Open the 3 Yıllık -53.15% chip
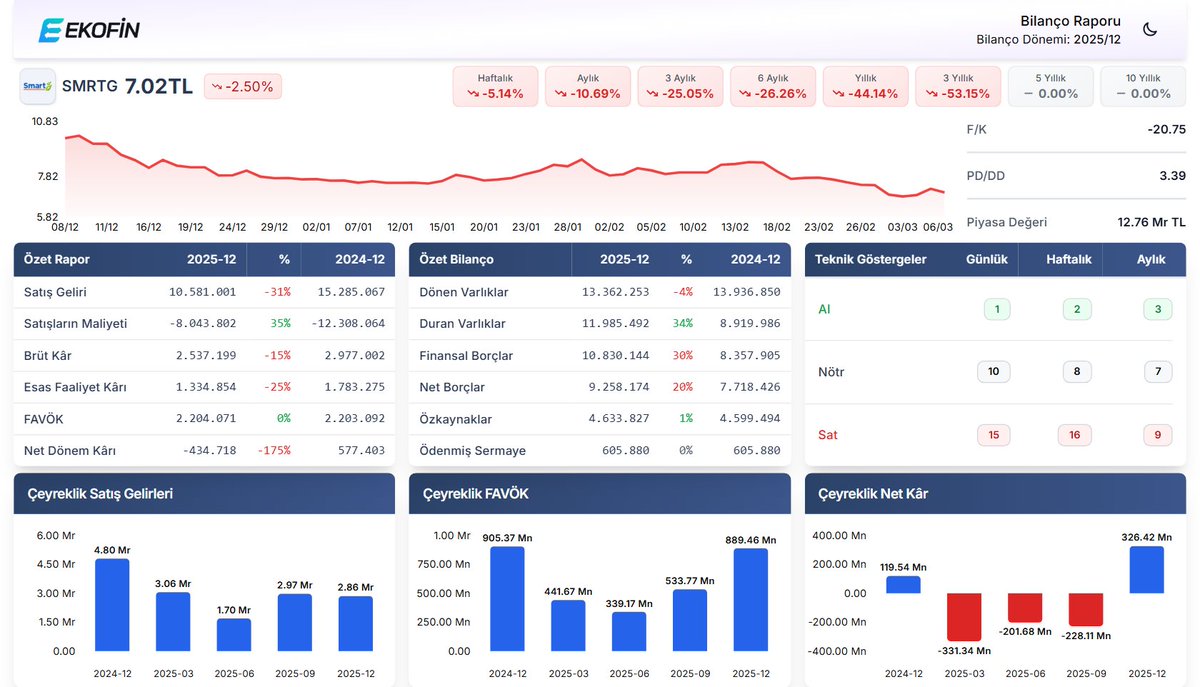This screenshot has height=687, width=1200. tap(958, 86)
